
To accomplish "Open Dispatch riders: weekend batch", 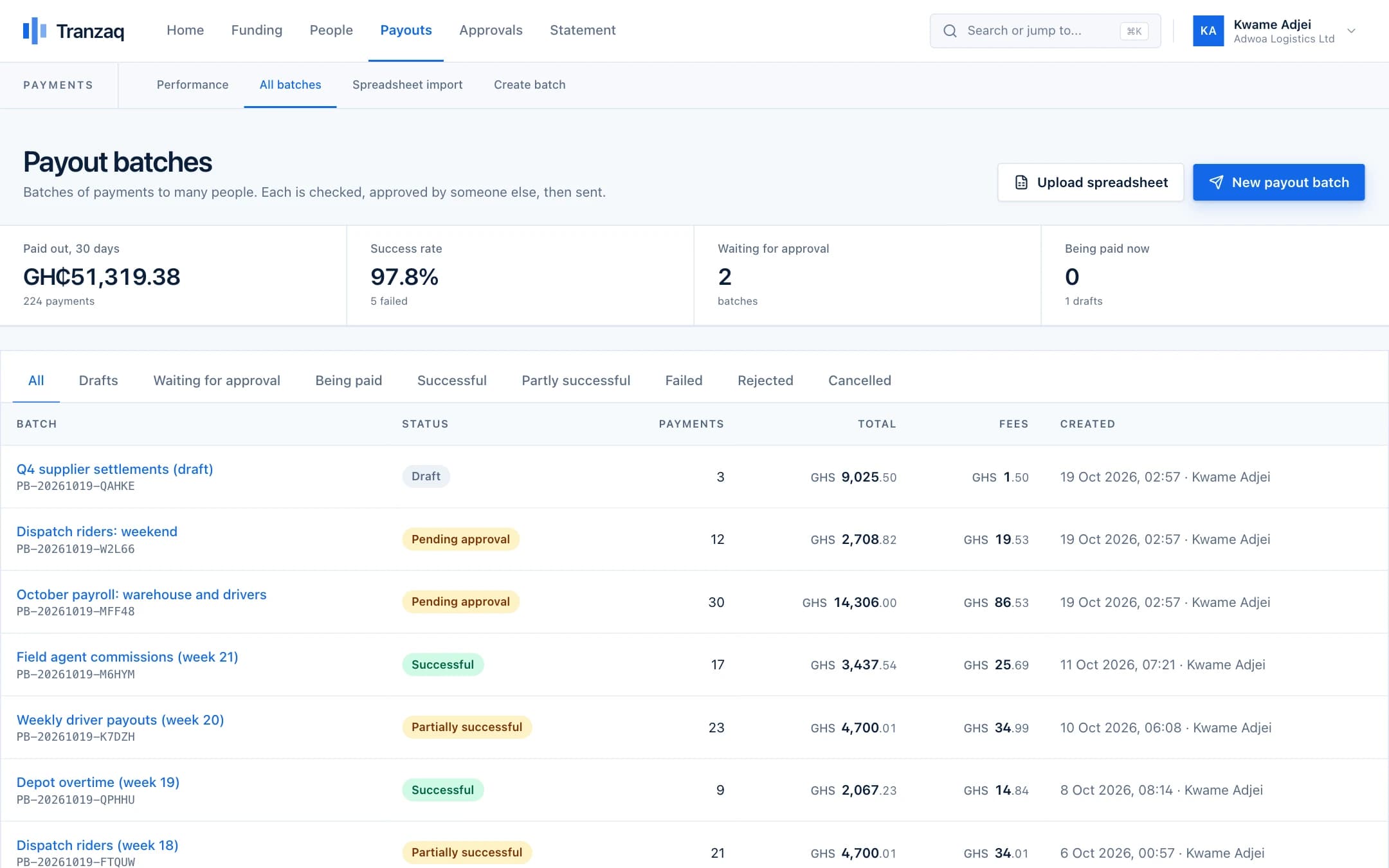I will (96, 532).
